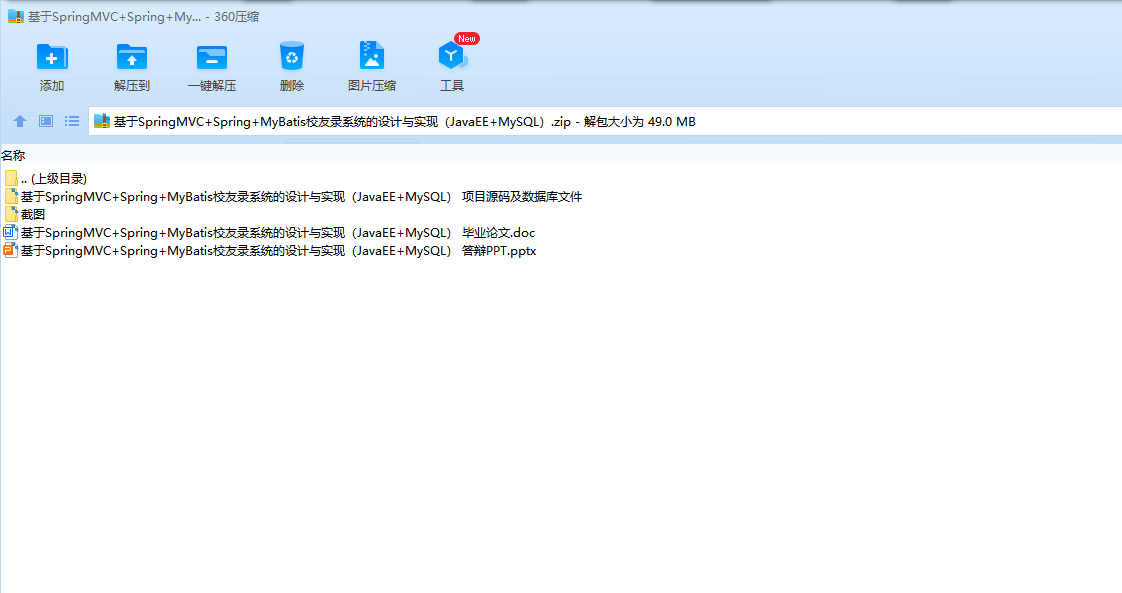Click the 名称 column header
Viewport: 1122px width, 593px height.
[x=13, y=155]
